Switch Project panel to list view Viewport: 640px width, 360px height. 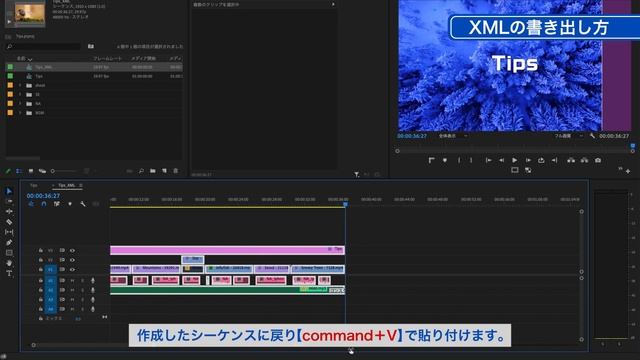(x=19, y=171)
